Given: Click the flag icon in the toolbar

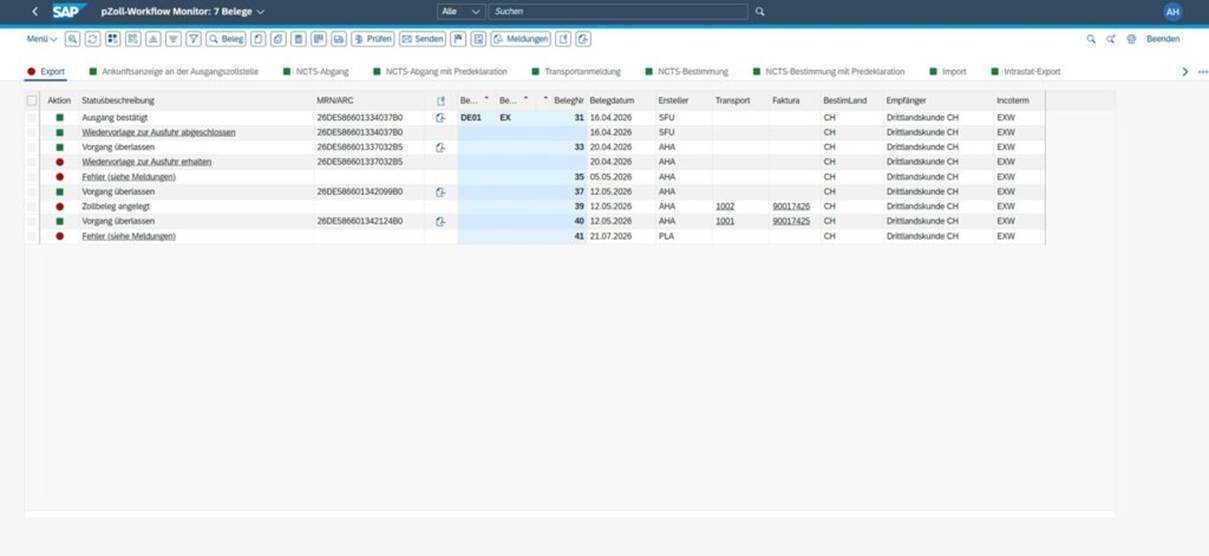Looking at the screenshot, I should (459, 39).
